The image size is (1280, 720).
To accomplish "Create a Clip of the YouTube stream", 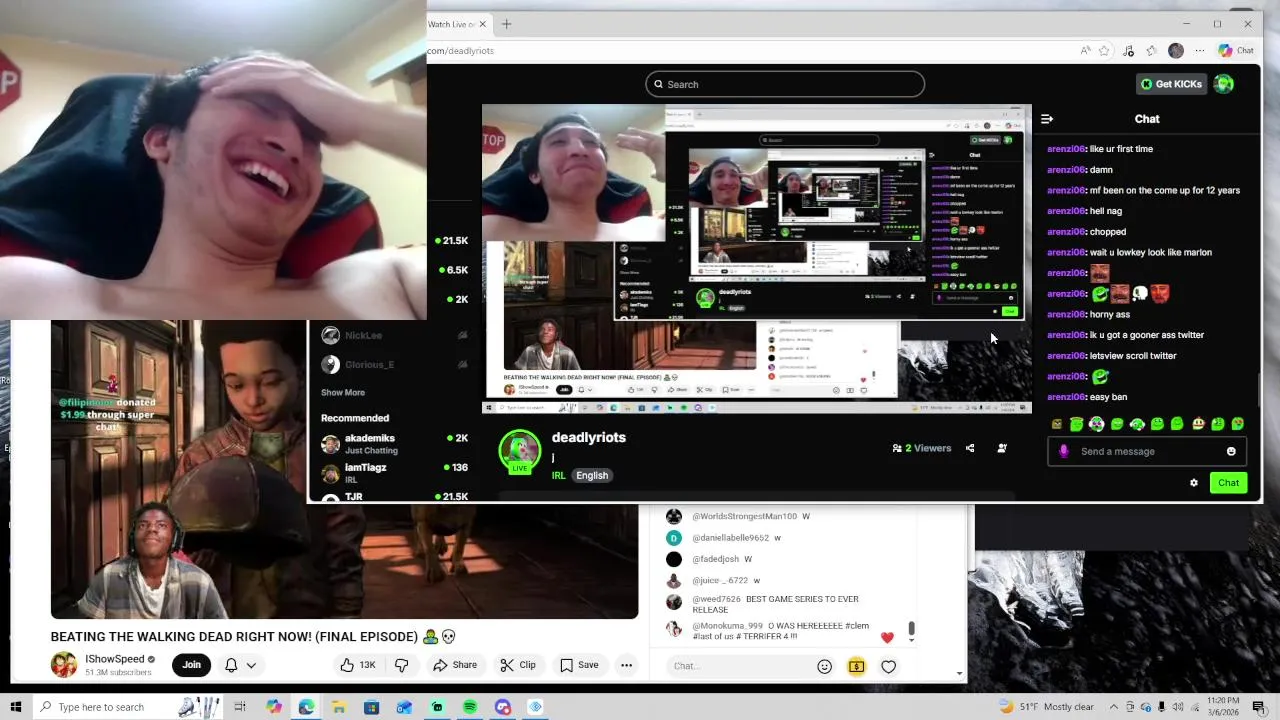I will click(x=518, y=665).
